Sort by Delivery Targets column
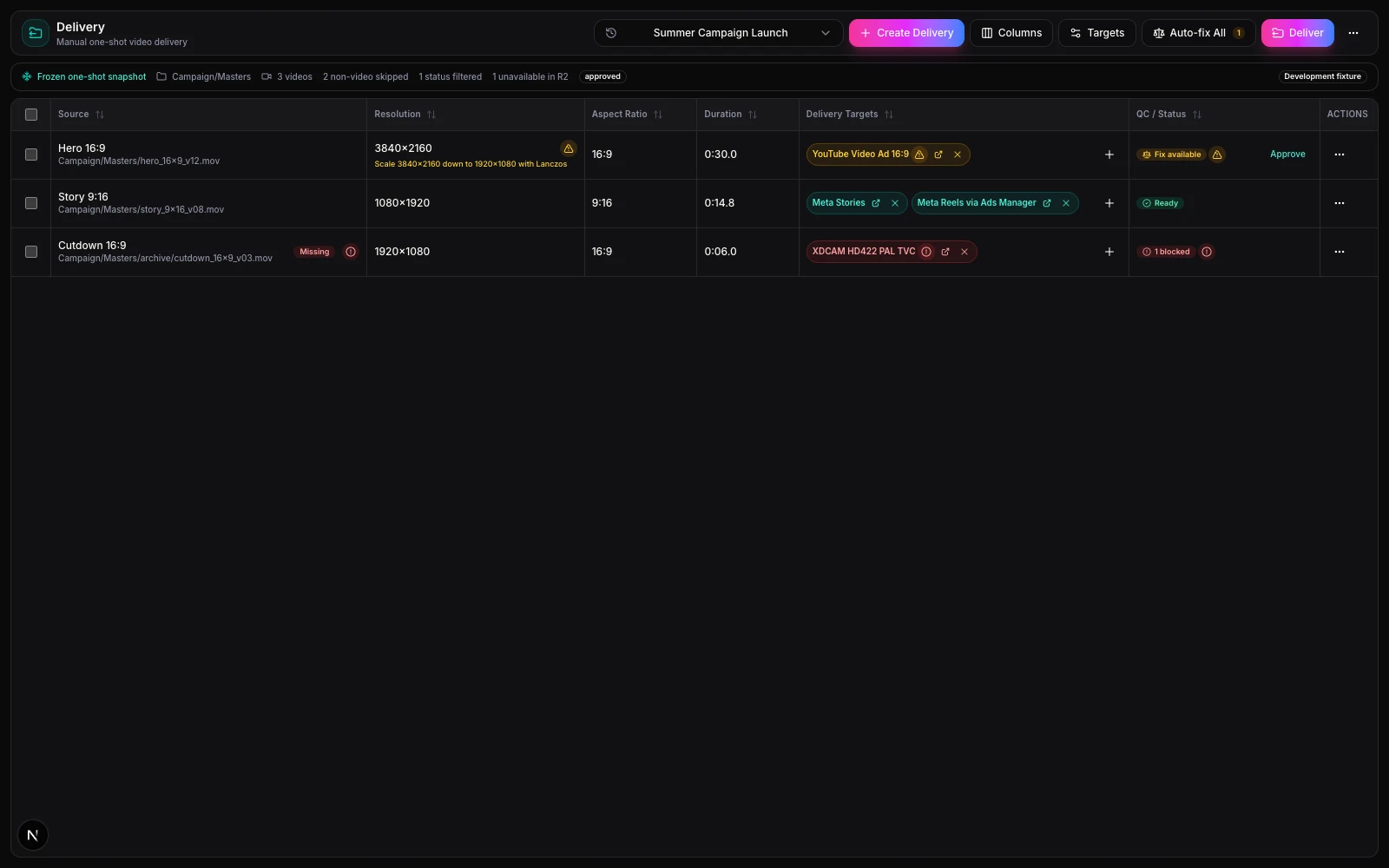Image resolution: width=1389 pixels, height=868 pixels. (x=849, y=115)
